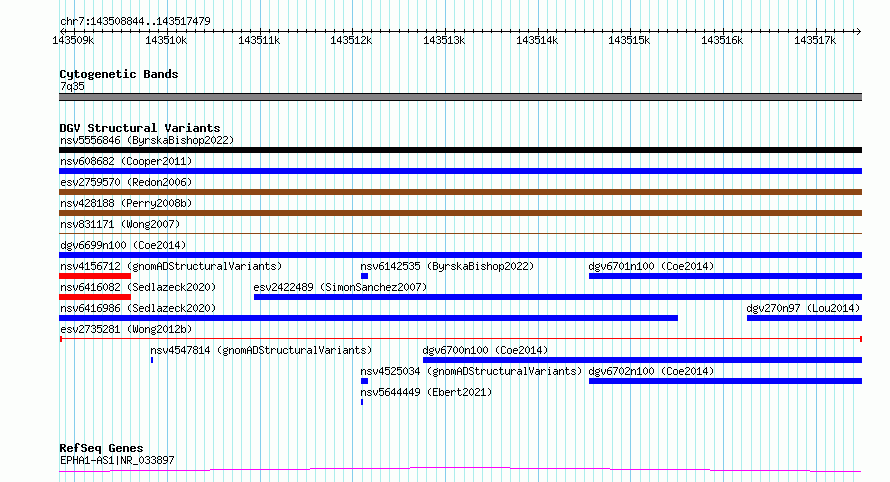Open the nsv4525034 (gnomADStructuralVariants) label
The image size is (890, 482).
click(471, 371)
